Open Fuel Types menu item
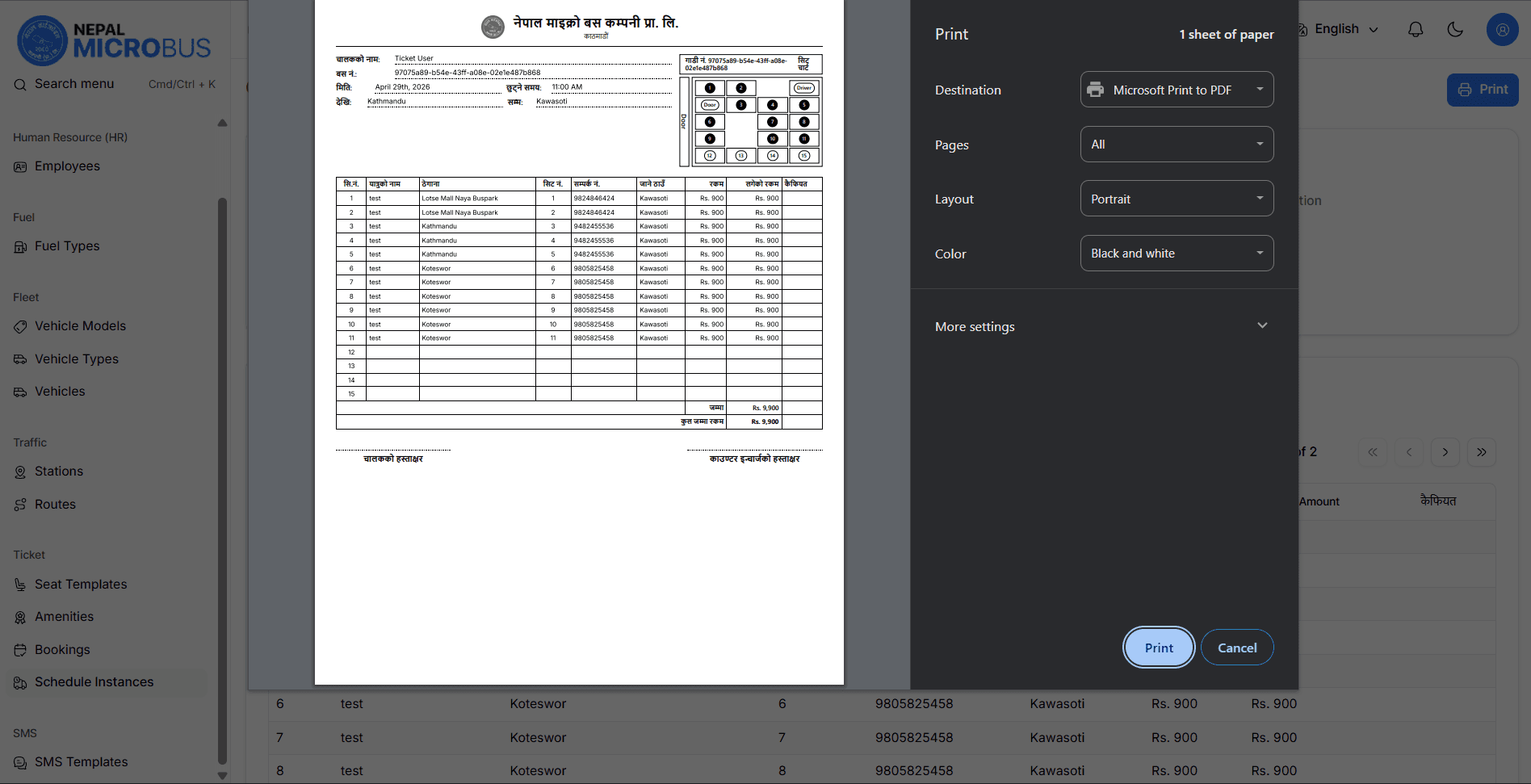The image size is (1531, 784). [67, 246]
